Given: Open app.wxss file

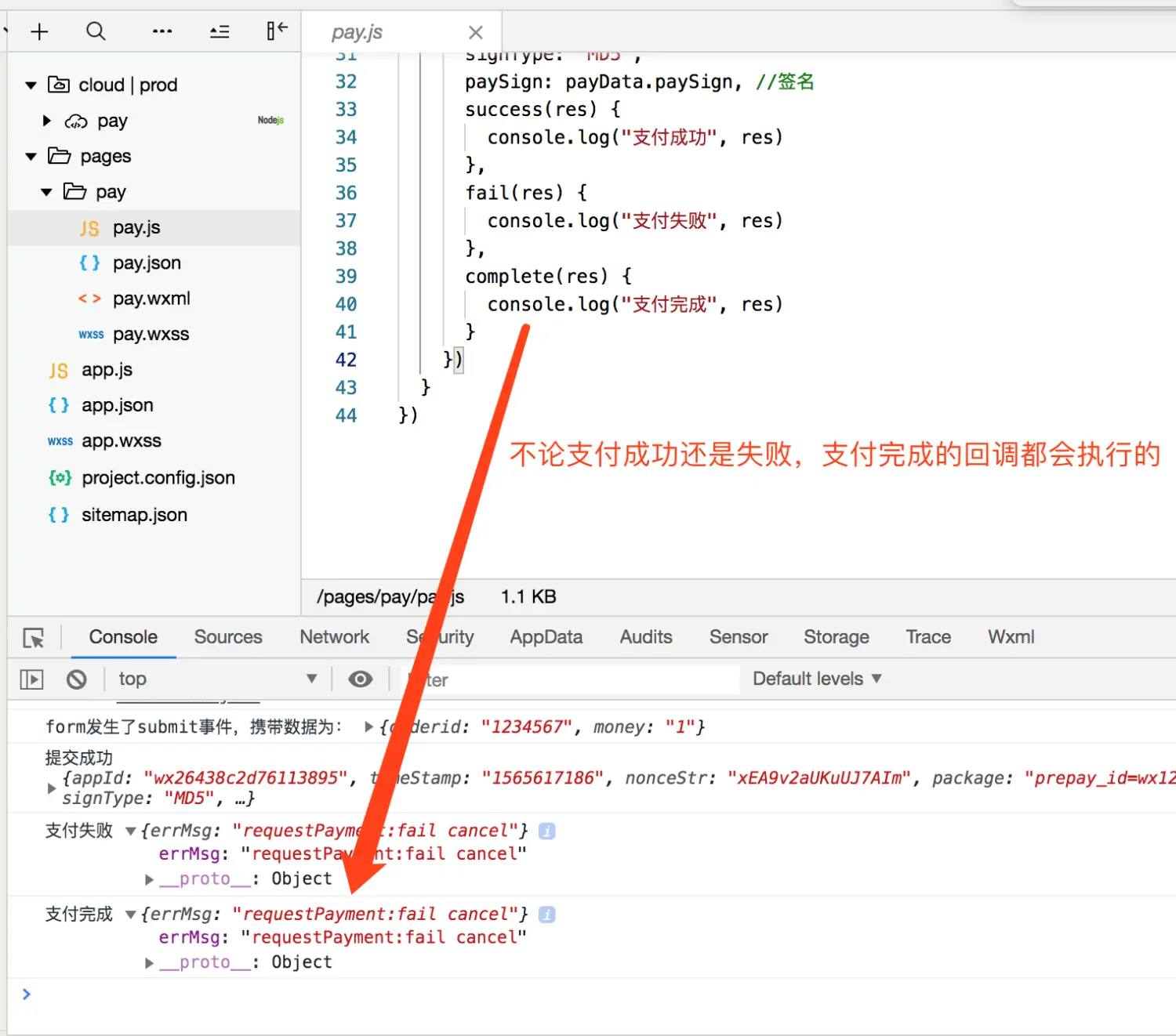Looking at the screenshot, I should click(x=121, y=441).
